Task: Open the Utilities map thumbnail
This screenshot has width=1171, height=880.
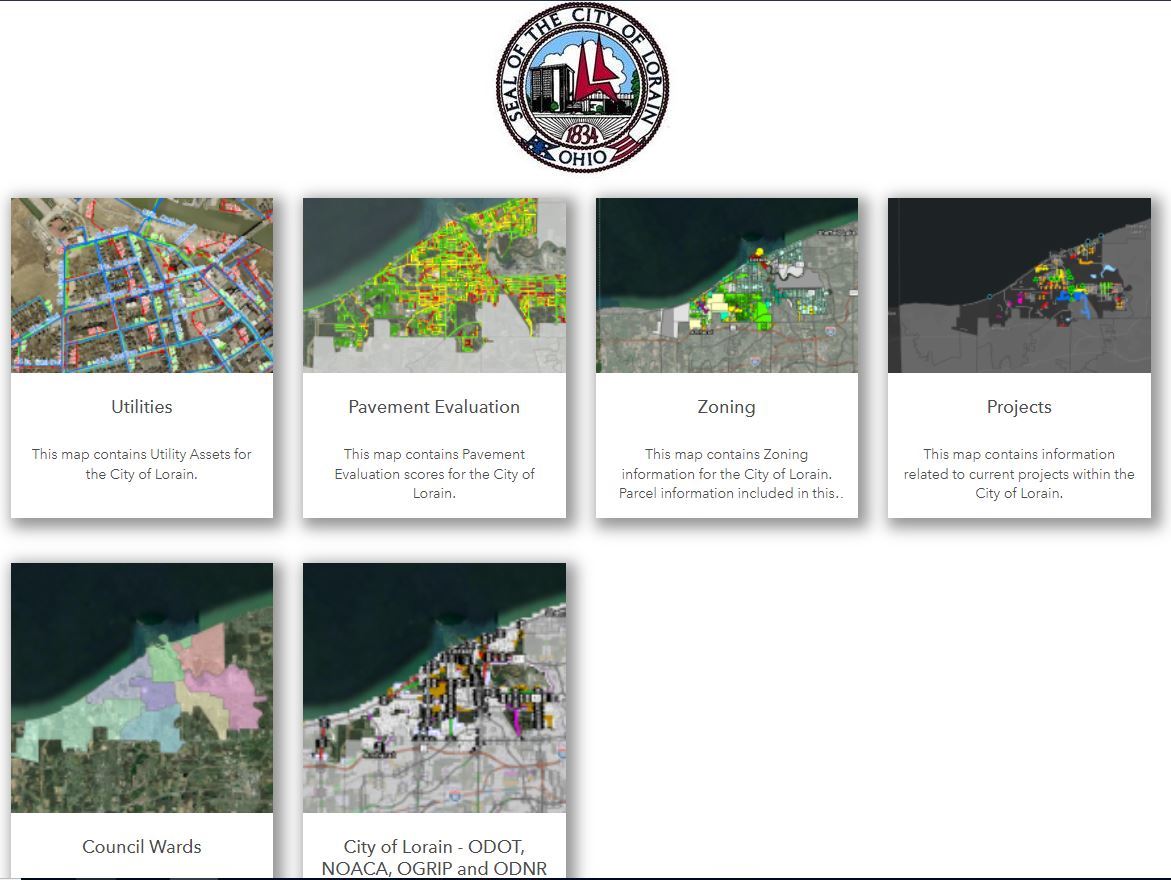Action: point(142,285)
